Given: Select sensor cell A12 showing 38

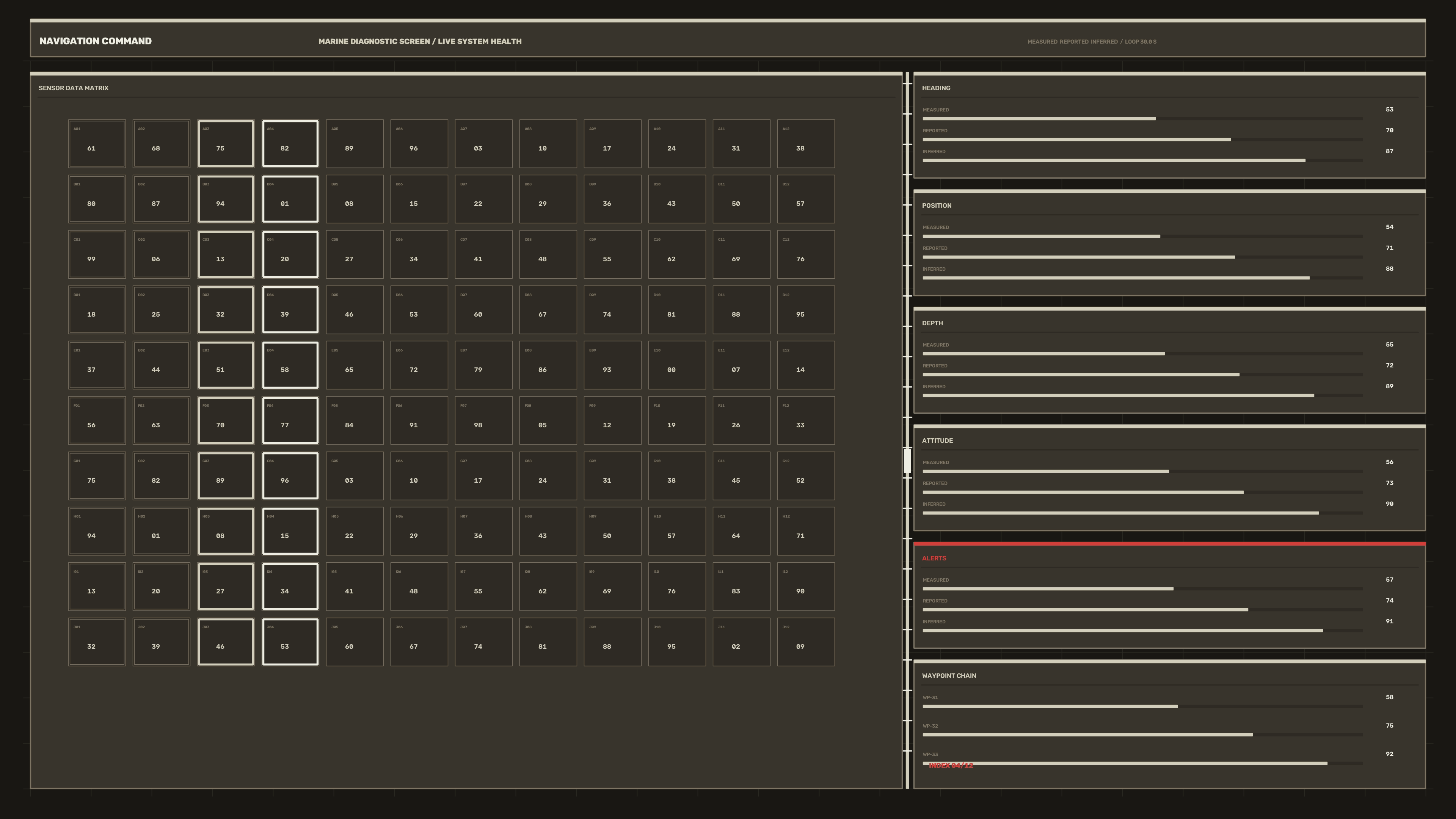Looking at the screenshot, I should coord(805,144).
